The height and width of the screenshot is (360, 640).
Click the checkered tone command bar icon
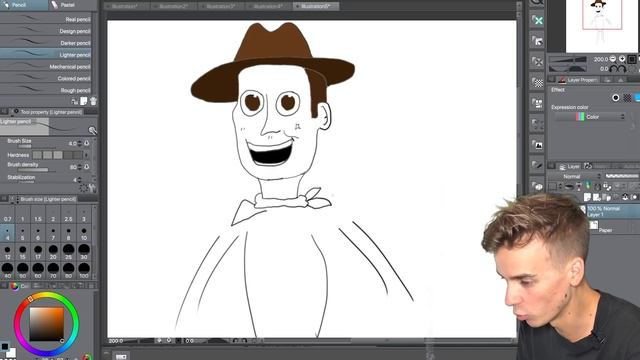[x=538, y=82]
